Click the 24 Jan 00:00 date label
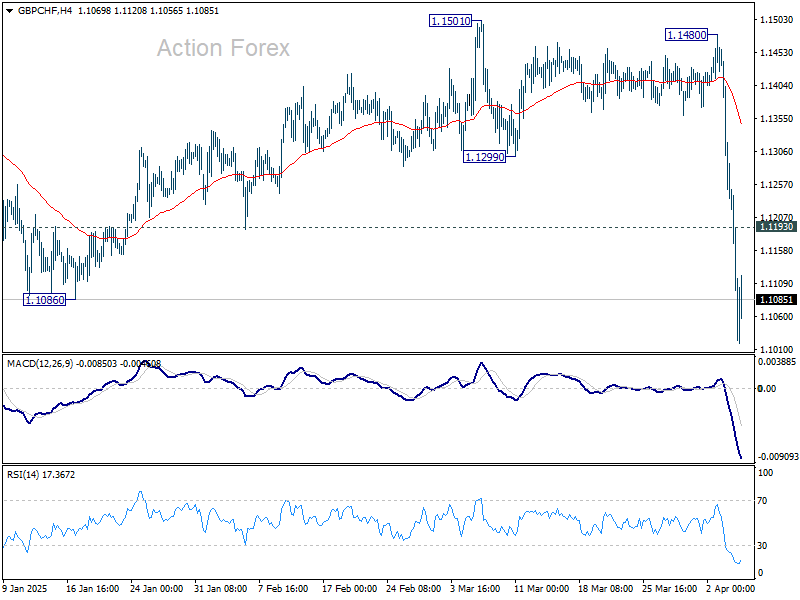The width and height of the screenshot is (800, 600). (157, 588)
